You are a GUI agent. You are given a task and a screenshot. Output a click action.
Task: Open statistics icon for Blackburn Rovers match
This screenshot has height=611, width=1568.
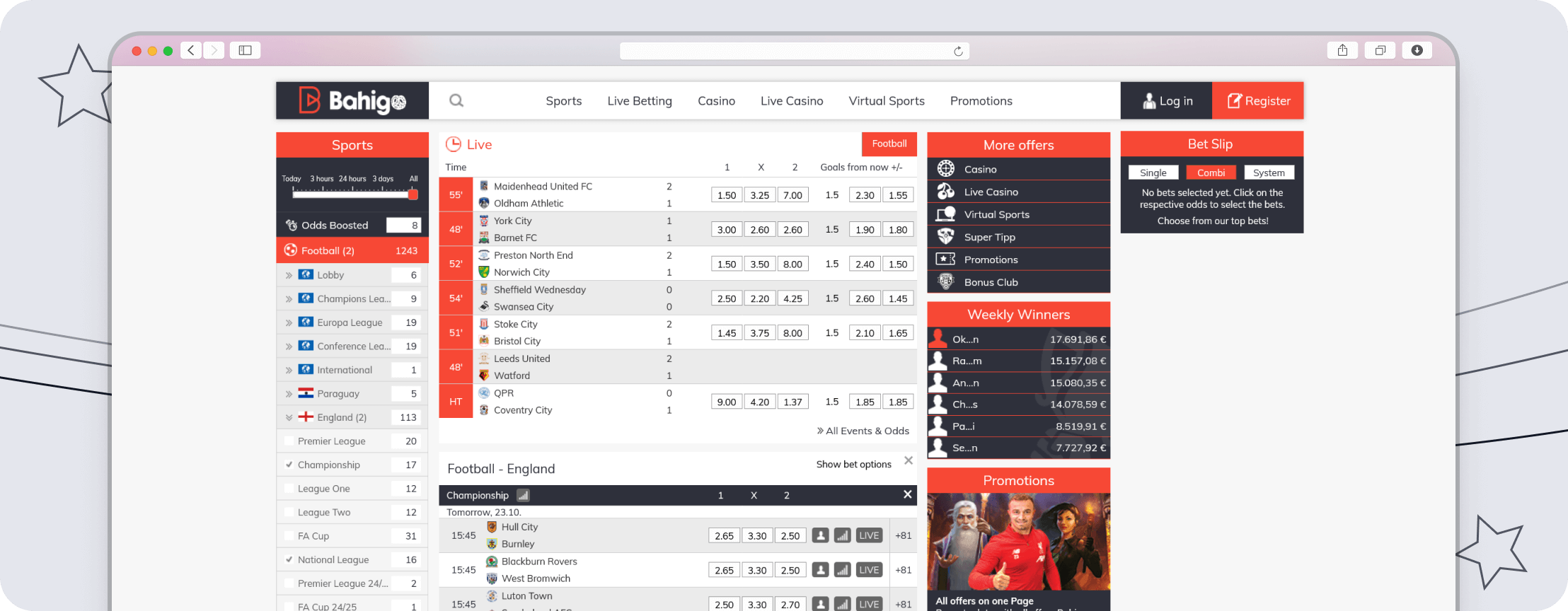[842, 570]
